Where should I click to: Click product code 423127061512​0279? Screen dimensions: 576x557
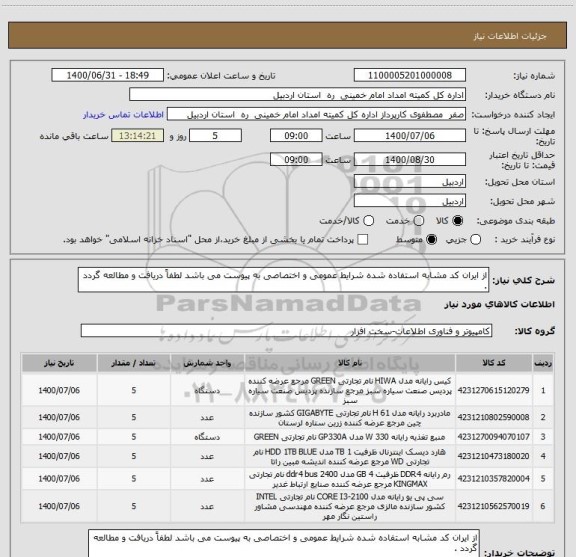[x=494, y=390]
